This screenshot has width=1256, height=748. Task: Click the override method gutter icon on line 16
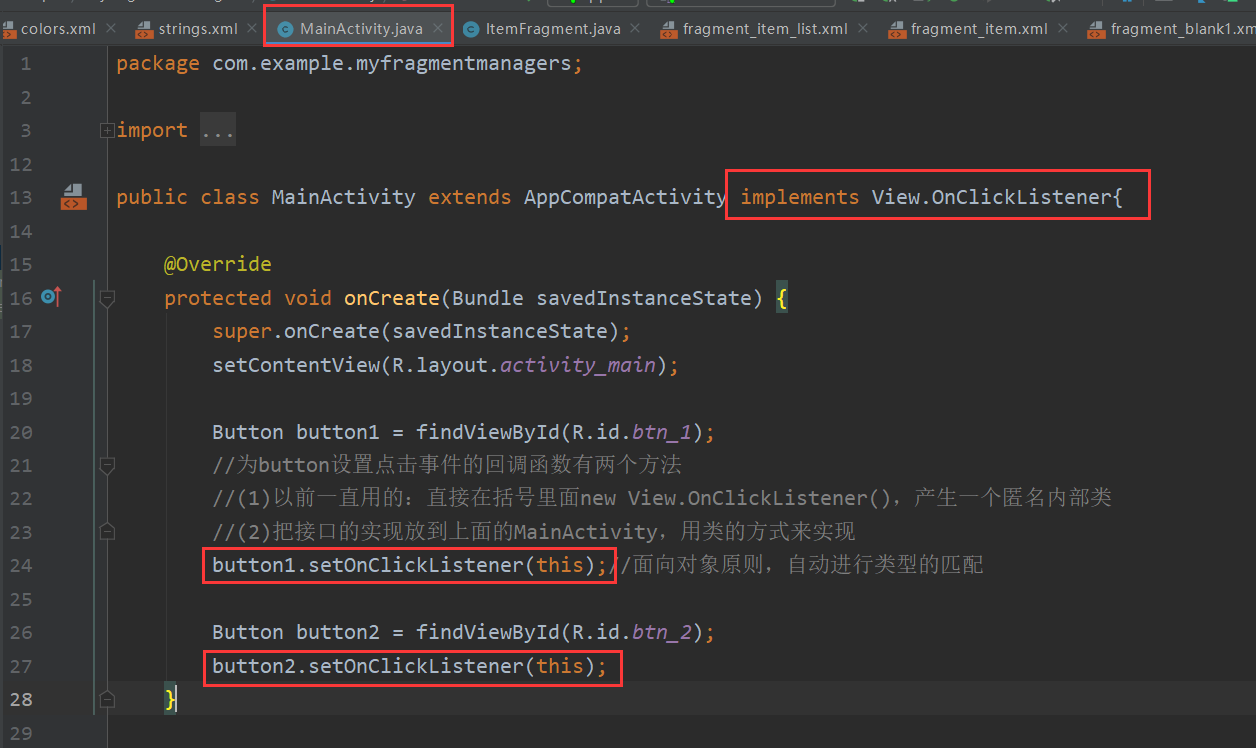[x=51, y=297]
